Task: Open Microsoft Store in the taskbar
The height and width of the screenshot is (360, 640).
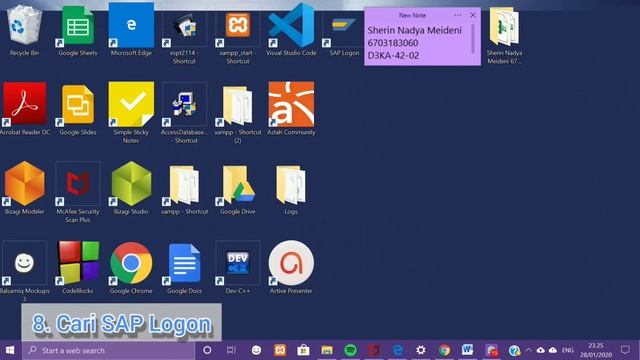Action: [x=303, y=350]
